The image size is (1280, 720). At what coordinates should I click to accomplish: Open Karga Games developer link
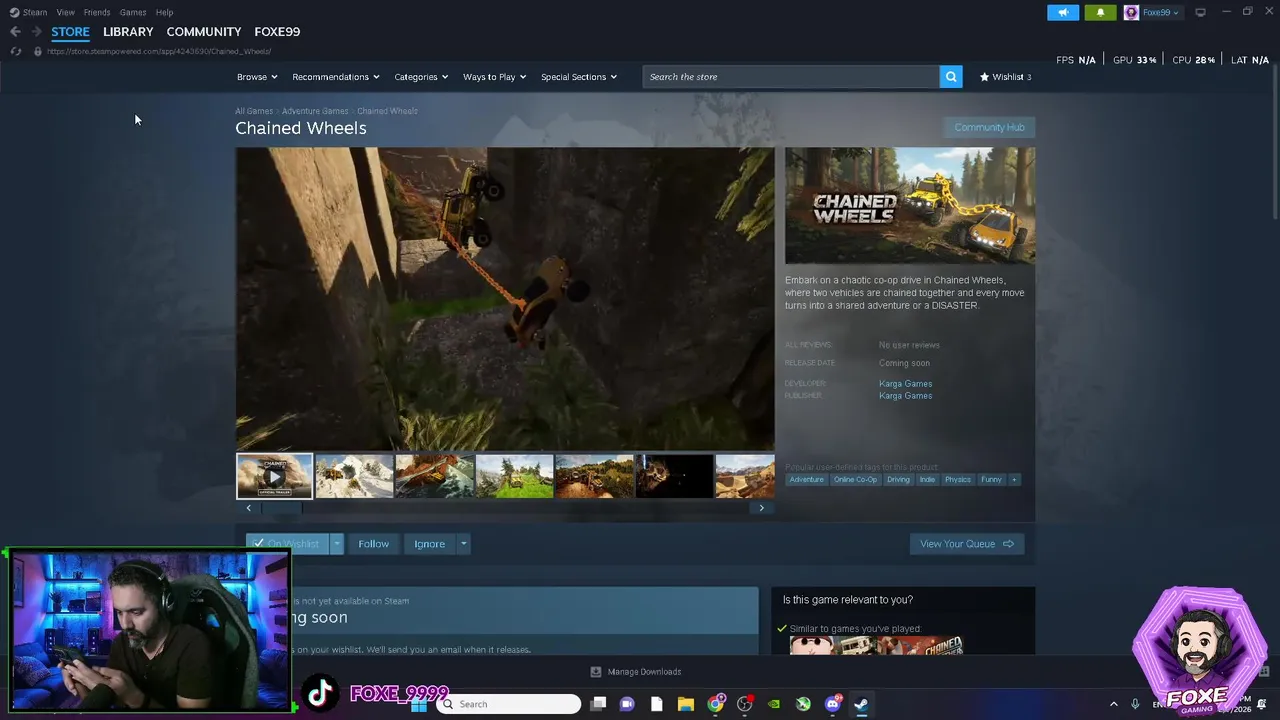(x=905, y=384)
